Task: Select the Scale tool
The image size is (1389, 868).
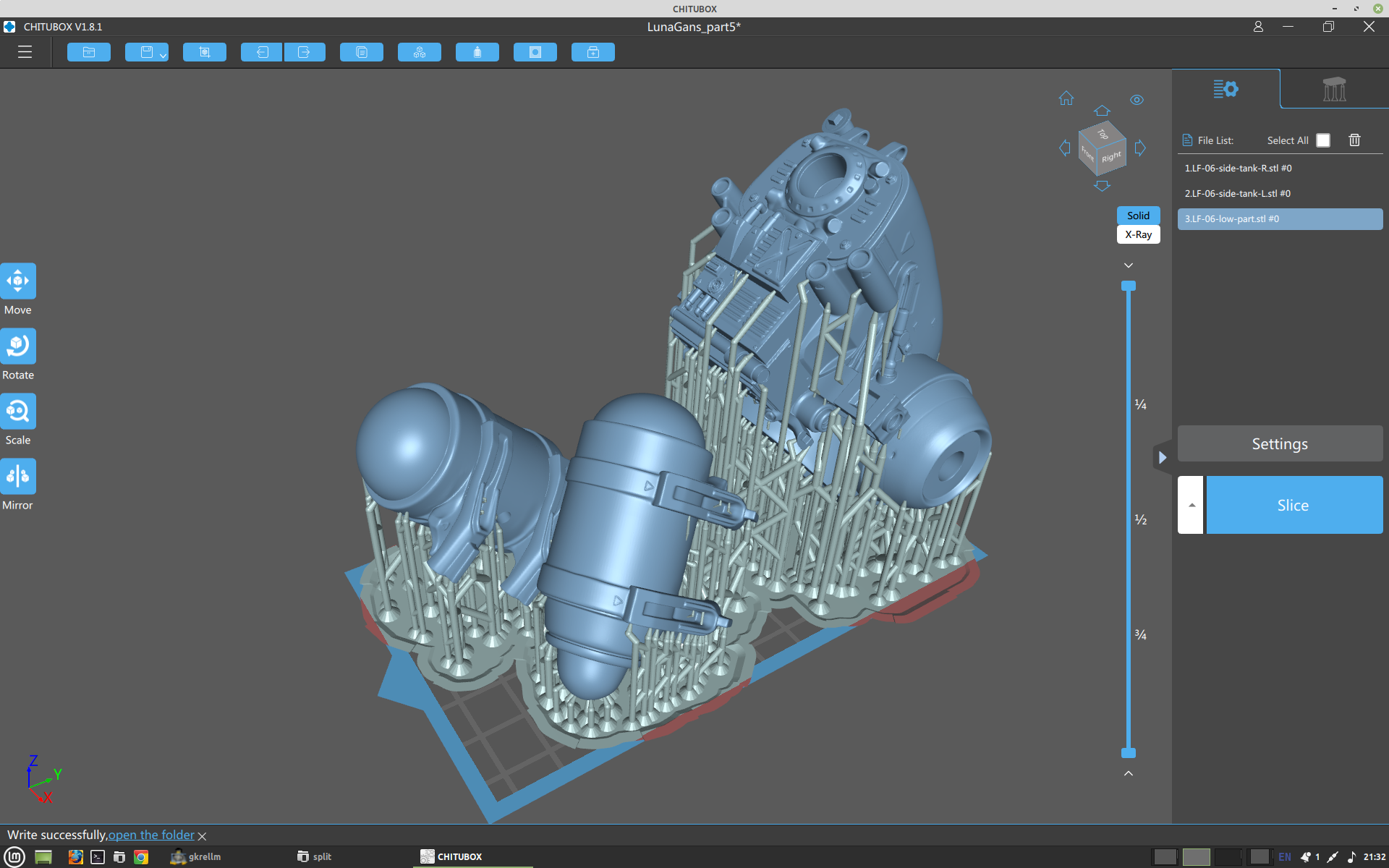Action: click(18, 411)
